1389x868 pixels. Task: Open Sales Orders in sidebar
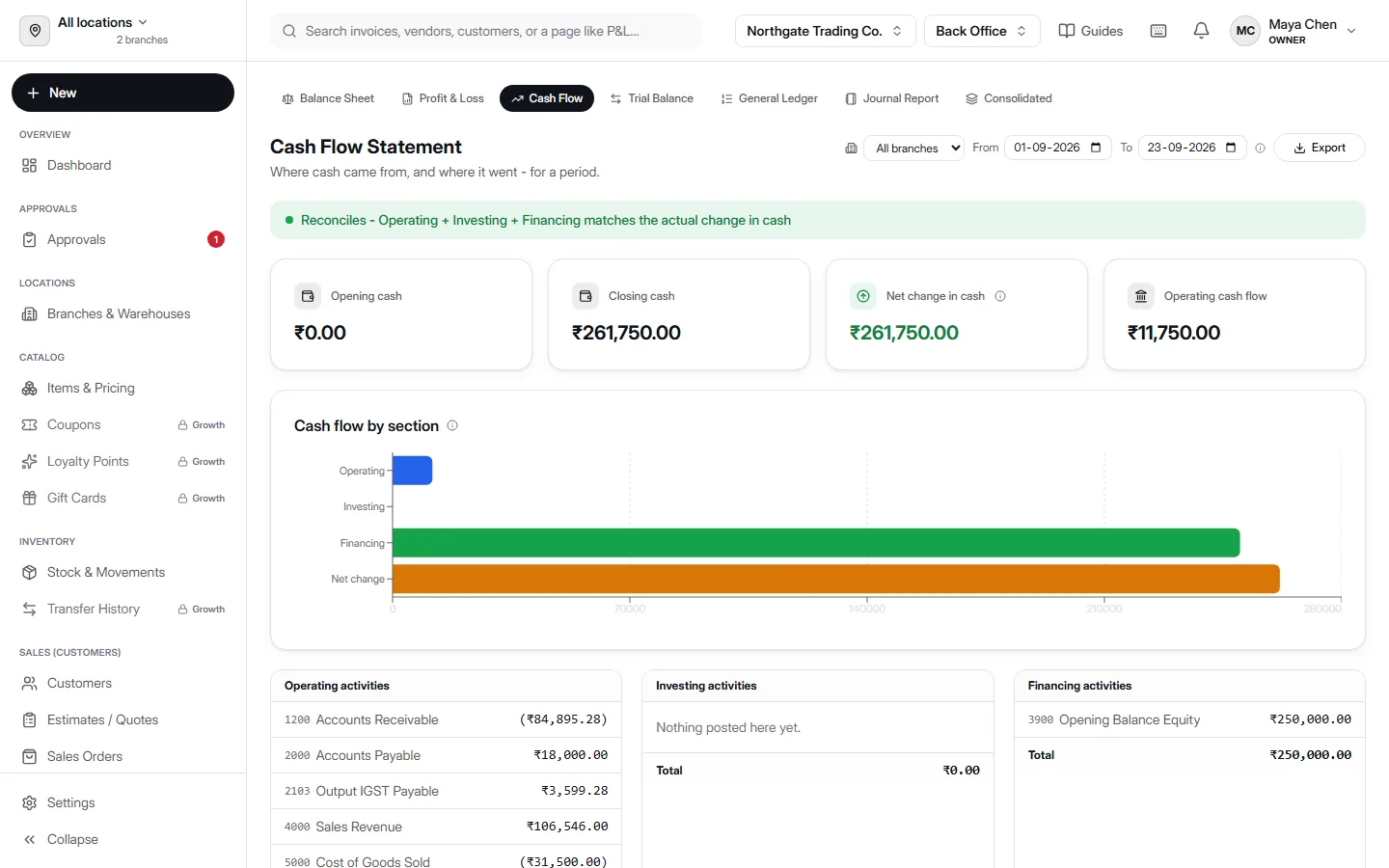123,756
